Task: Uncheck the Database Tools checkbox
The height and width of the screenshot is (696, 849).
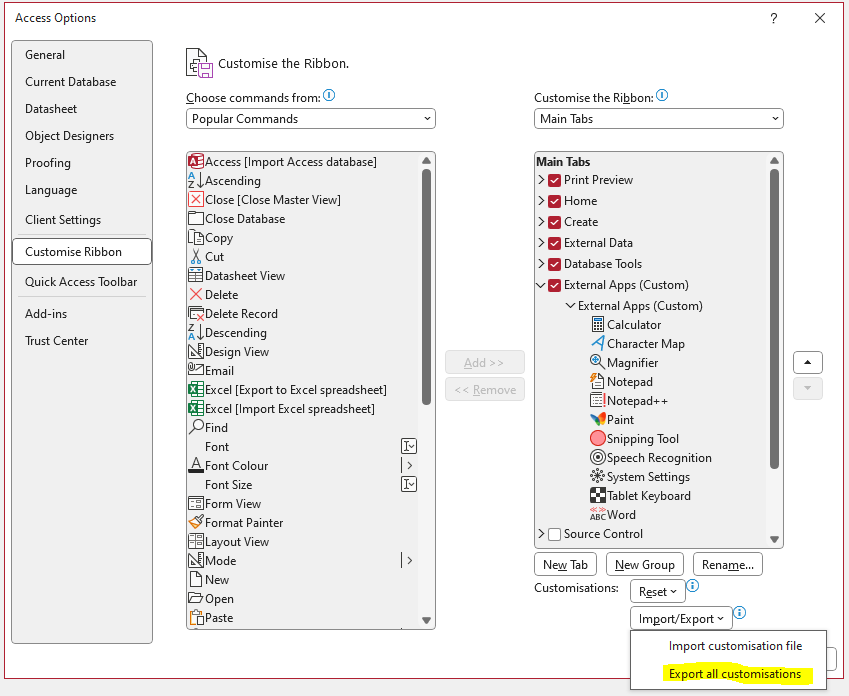Action: click(x=554, y=264)
